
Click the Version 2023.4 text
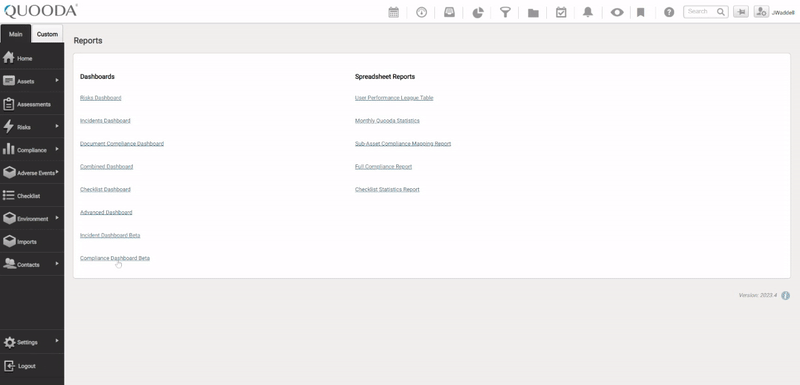click(758, 295)
